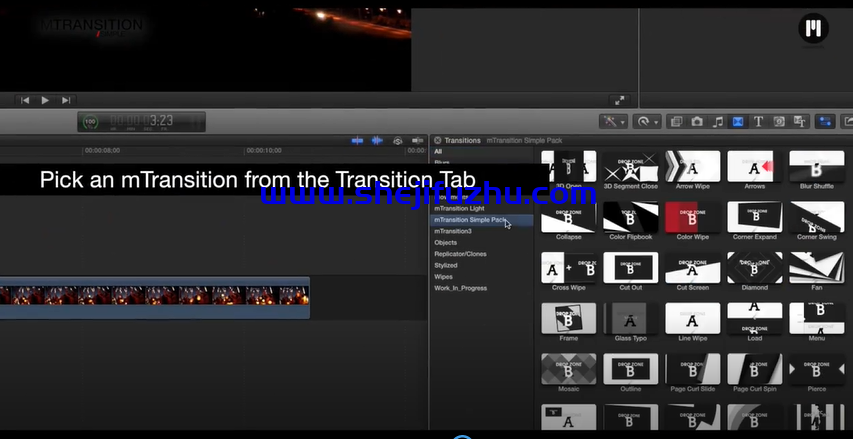
Task: View the viewer in full screen
Action: 619,101
